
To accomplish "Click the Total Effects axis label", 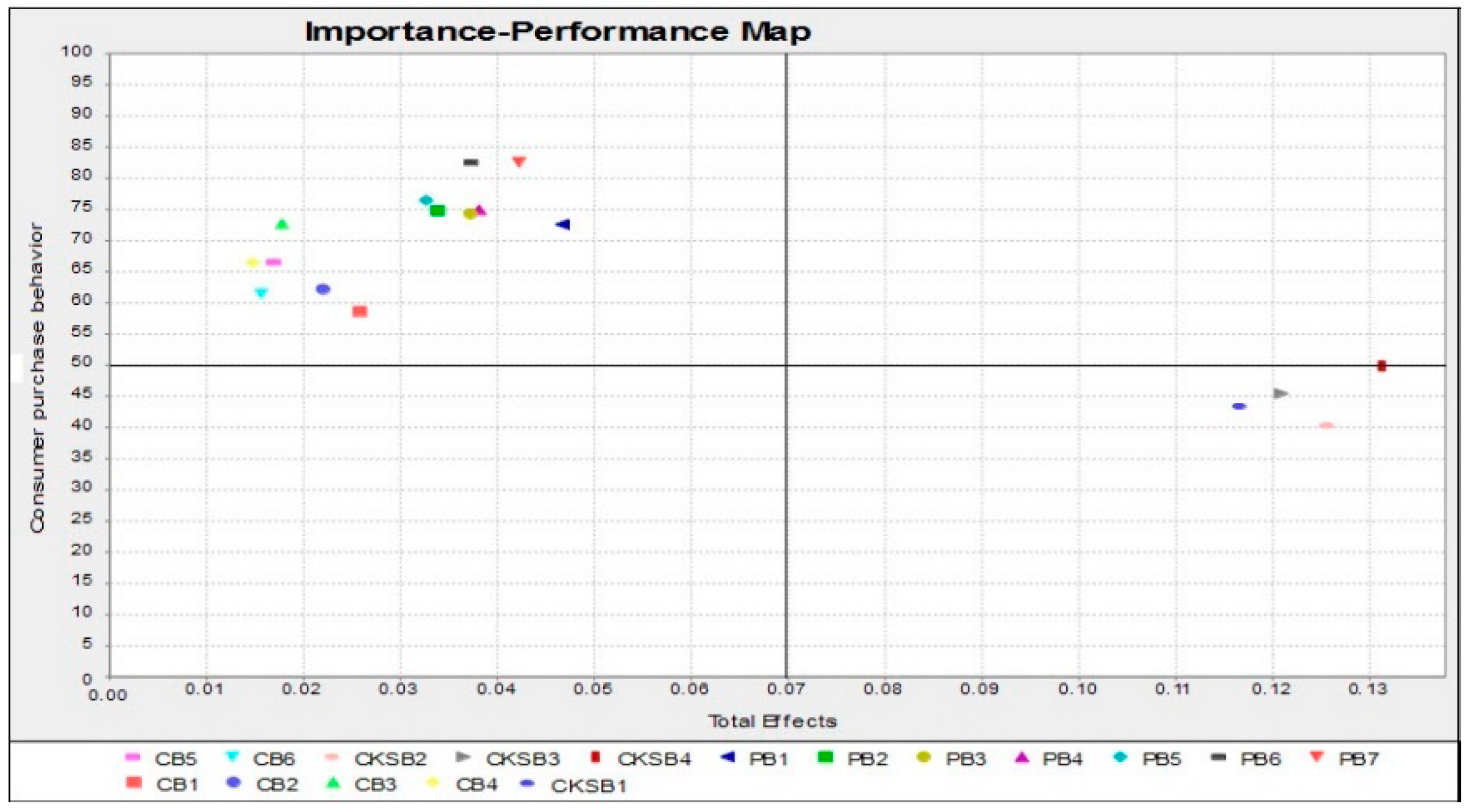I will pos(772,722).
